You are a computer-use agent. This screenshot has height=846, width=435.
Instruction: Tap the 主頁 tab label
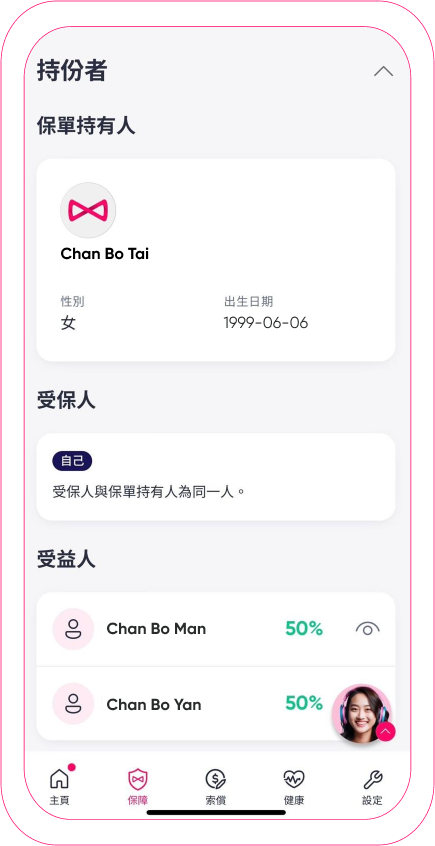click(59, 801)
